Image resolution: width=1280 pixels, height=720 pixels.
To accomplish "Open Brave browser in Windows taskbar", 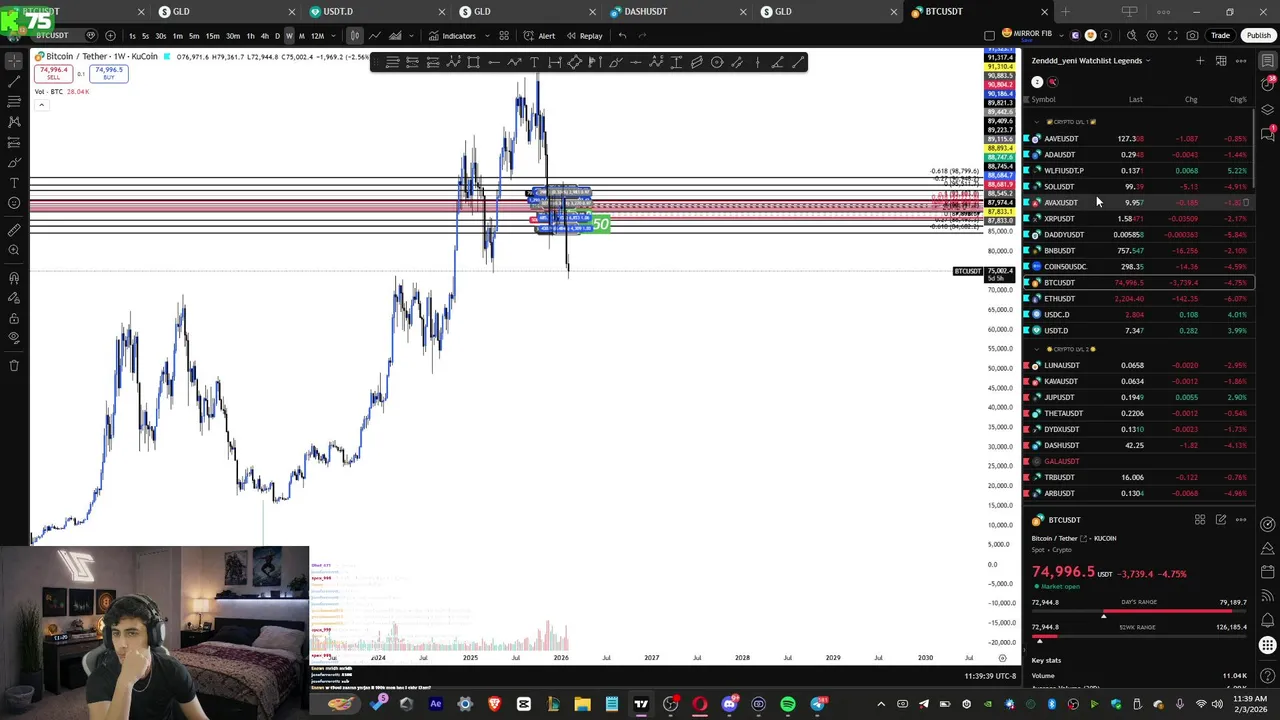I will point(494,705).
